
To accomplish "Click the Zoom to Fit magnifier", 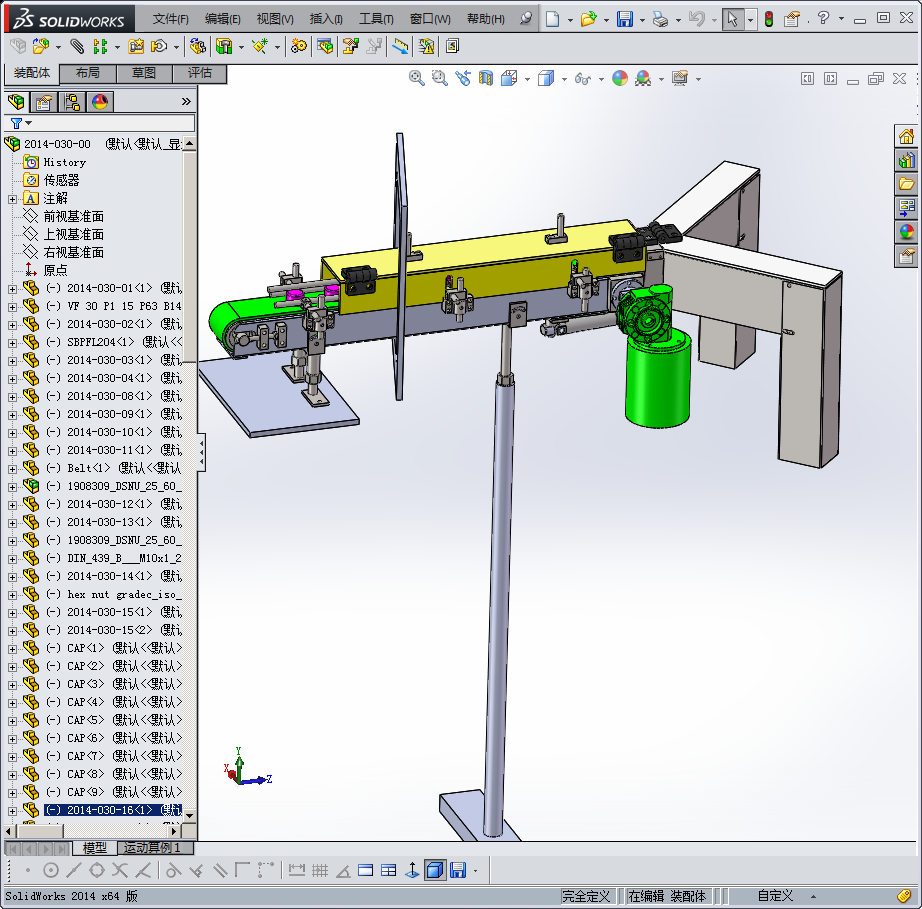I will tap(416, 78).
